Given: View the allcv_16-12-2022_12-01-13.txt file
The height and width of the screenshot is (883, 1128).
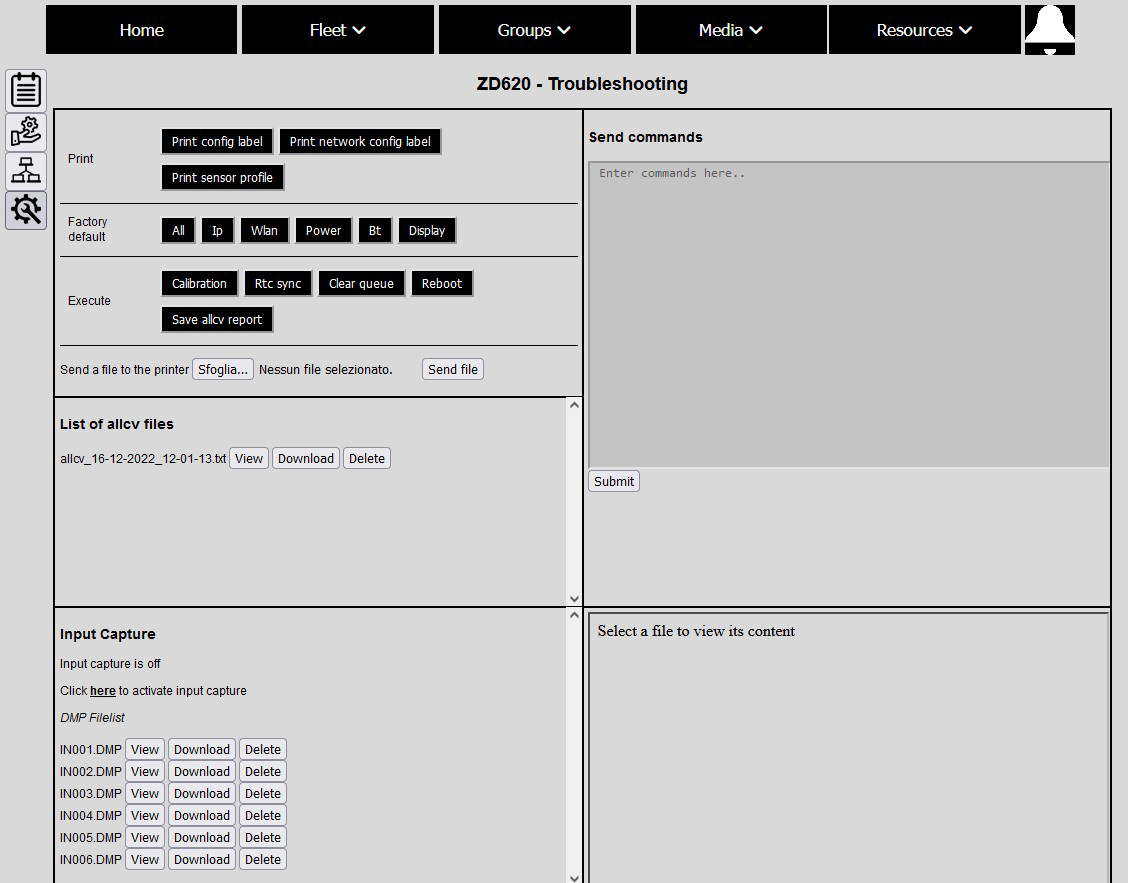Looking at the screenshot, I should (x=249, y=458).
